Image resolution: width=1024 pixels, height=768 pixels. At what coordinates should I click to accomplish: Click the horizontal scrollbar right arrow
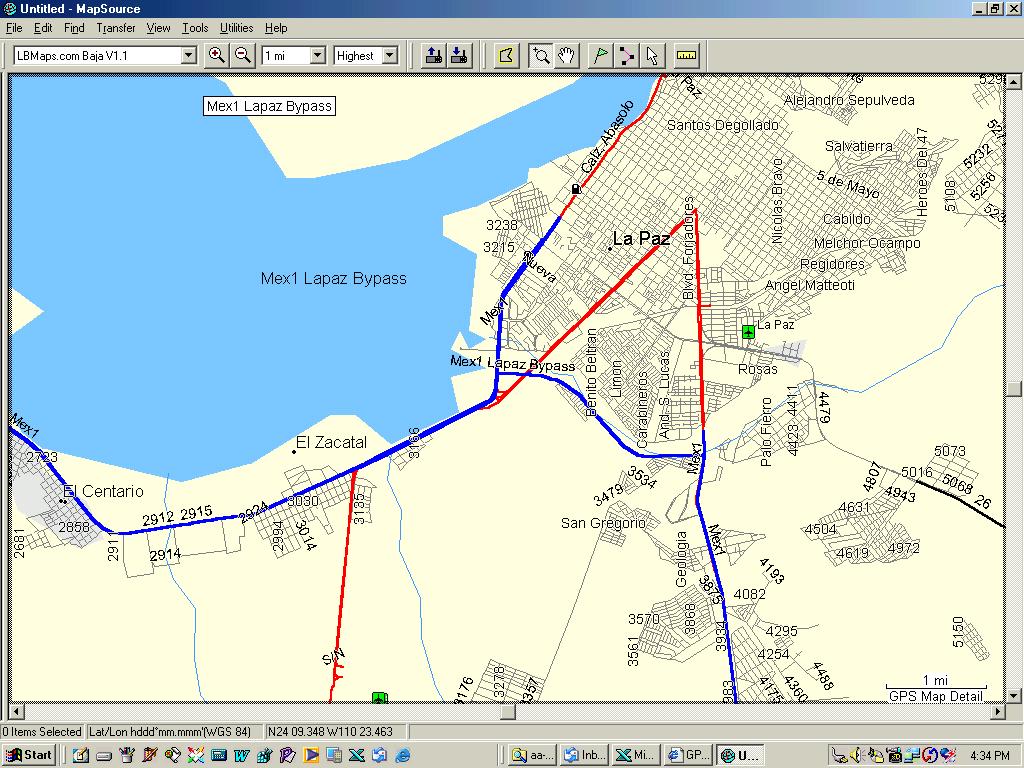coord(998,711)
